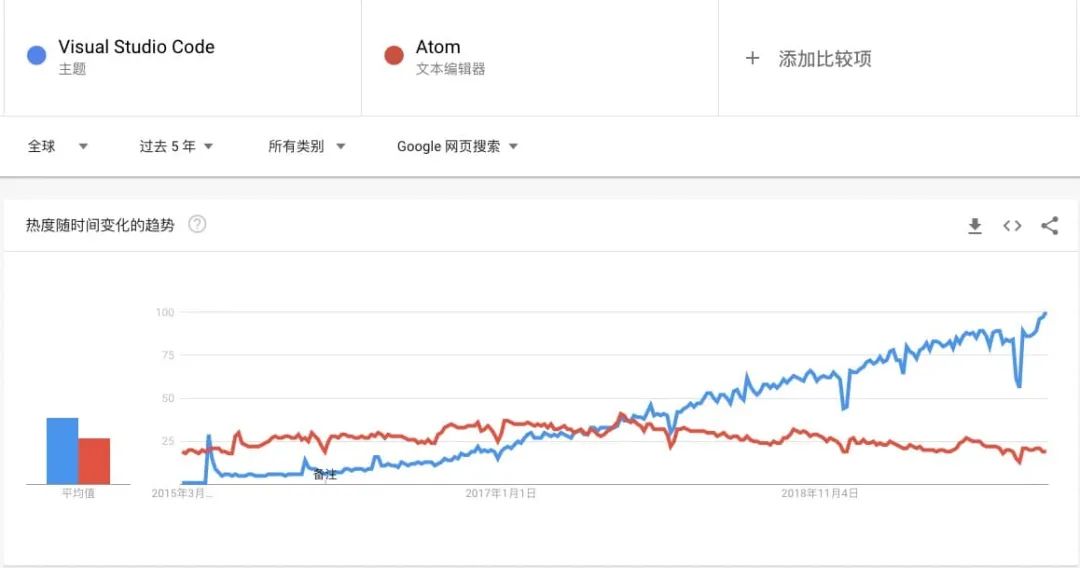
Task: Click the red Atom color dot
Action: click(x=394, y=56)
